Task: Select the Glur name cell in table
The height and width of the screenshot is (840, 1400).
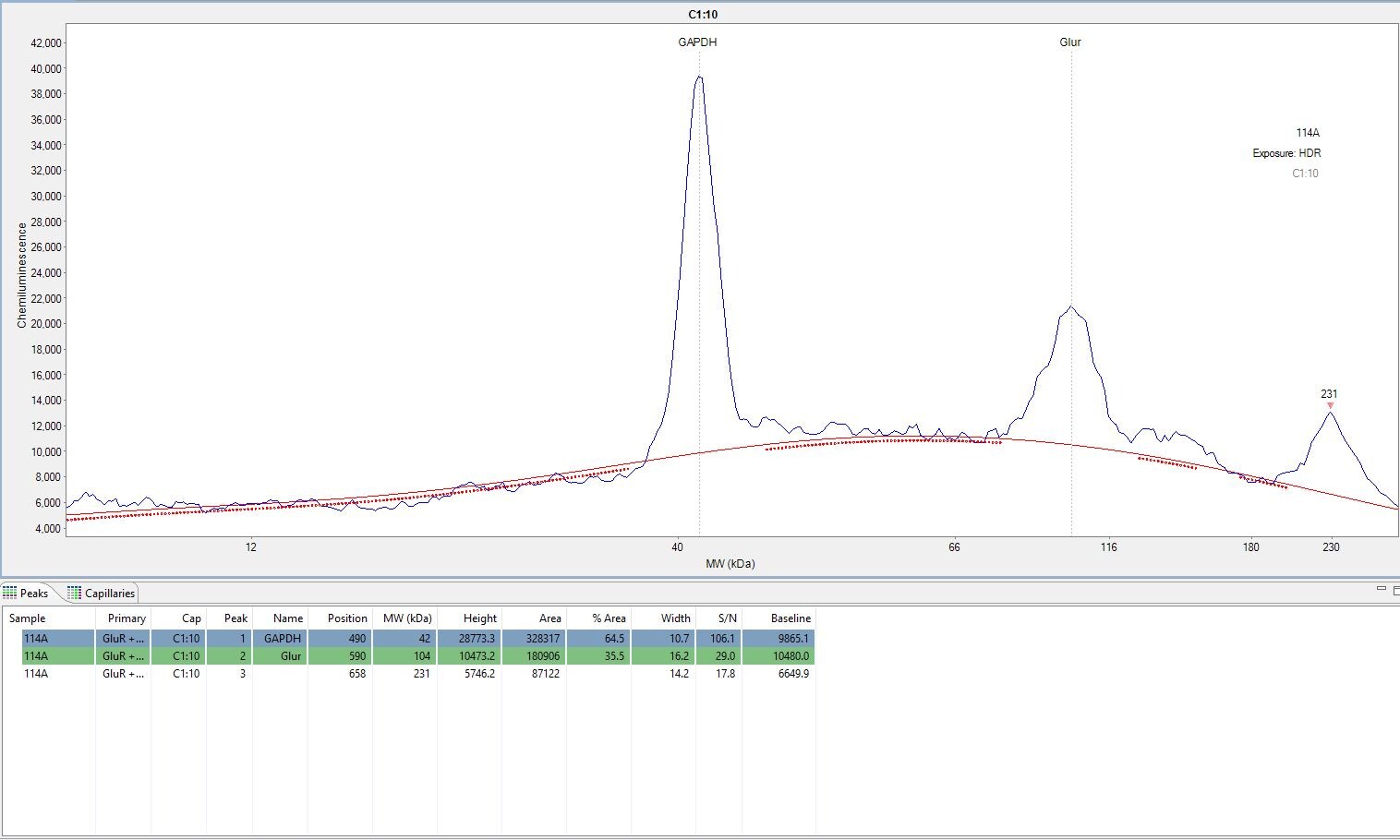Action: (x=280, y=656)
